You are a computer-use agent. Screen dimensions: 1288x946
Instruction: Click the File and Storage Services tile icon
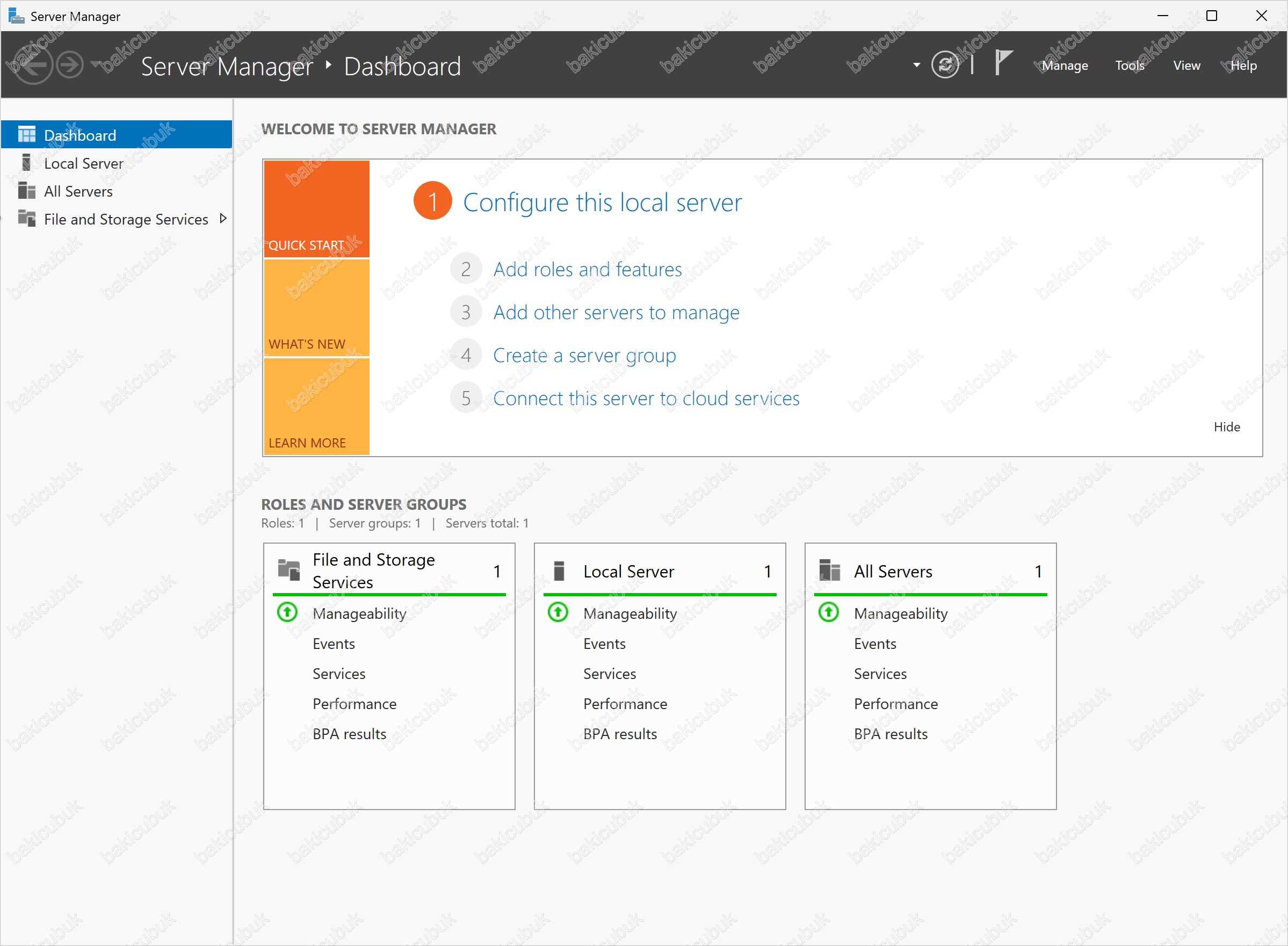pos(289,571)
